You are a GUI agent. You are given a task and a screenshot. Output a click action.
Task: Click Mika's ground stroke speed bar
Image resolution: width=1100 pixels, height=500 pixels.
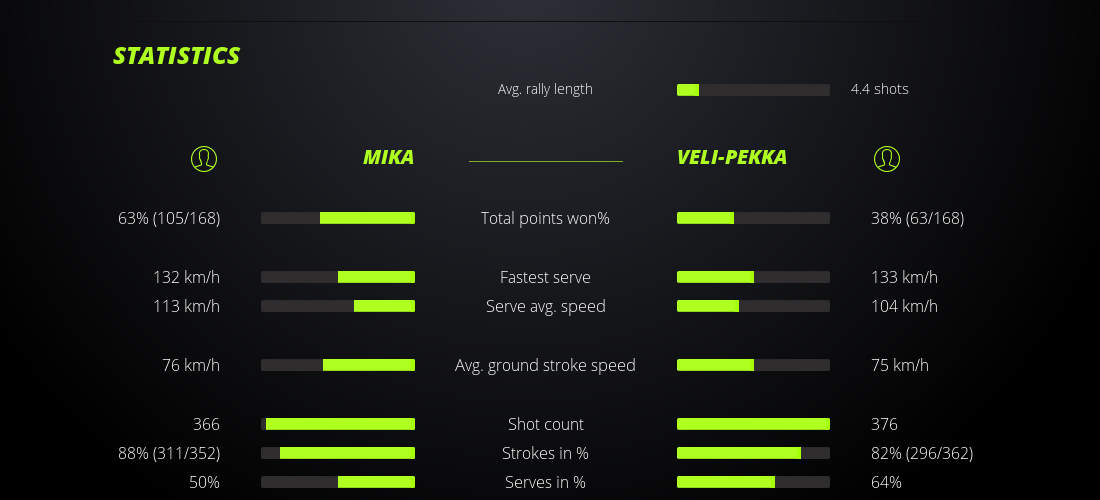[338, 365]
